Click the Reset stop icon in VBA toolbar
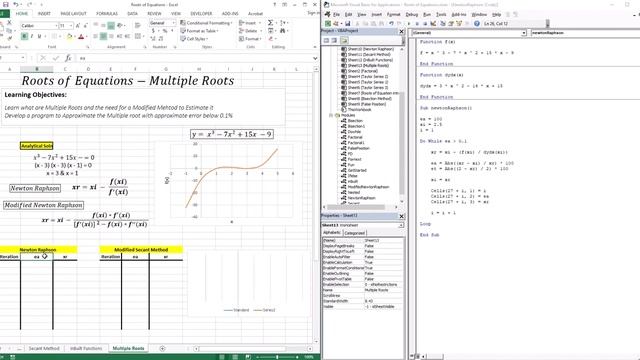This screenshot has height=360, width=640. [x=424, y=24]
